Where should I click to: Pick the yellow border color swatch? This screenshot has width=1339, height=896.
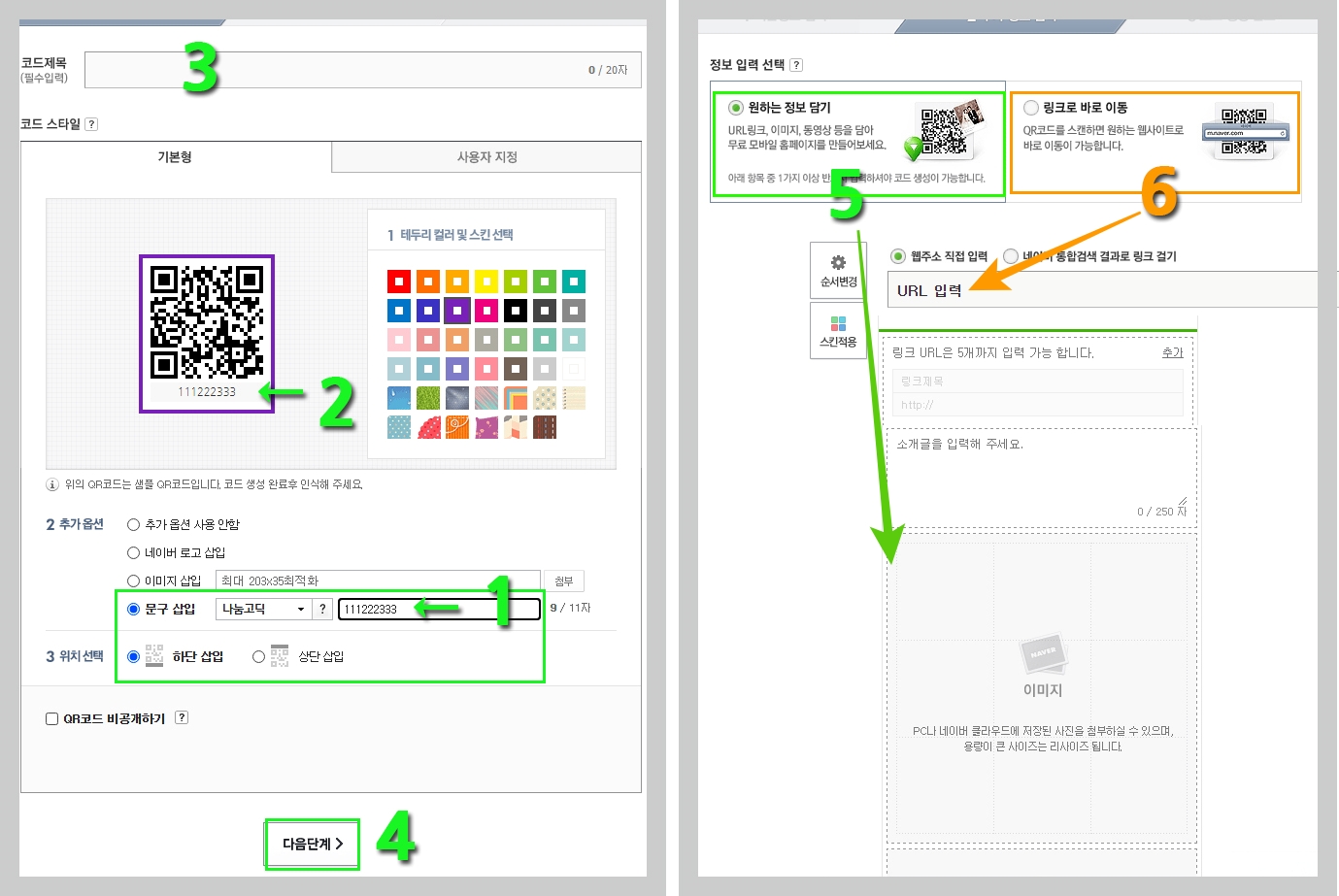click(486, 282)
